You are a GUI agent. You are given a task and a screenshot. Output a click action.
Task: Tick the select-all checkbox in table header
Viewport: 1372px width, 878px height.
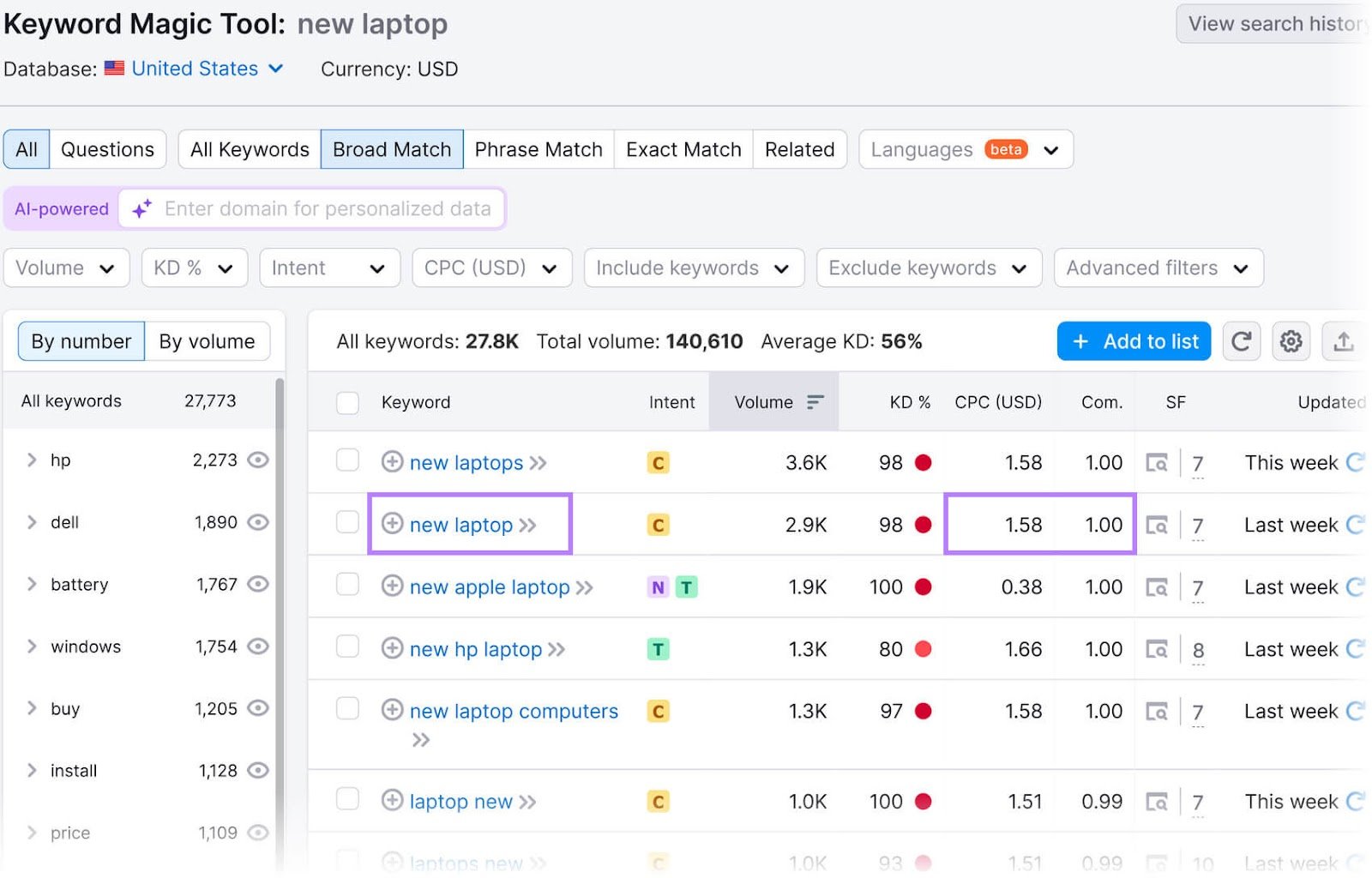347,402
